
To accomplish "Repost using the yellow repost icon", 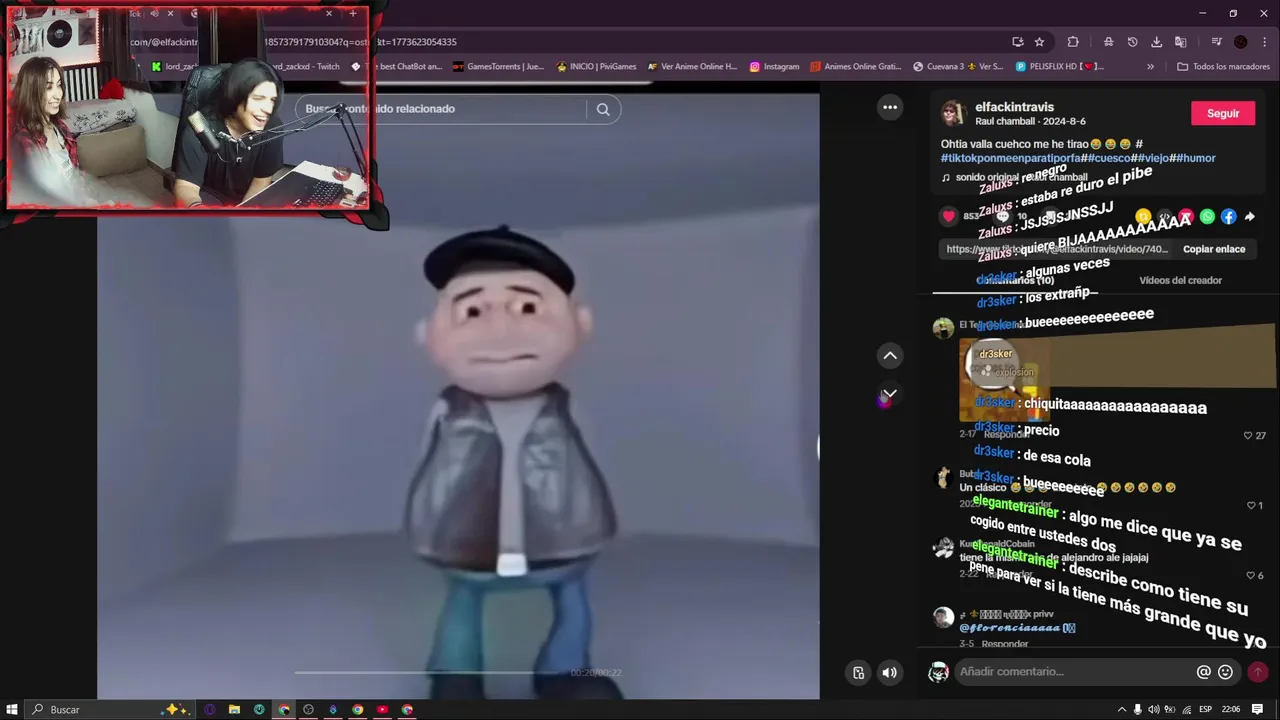I will pos(1143,216).
